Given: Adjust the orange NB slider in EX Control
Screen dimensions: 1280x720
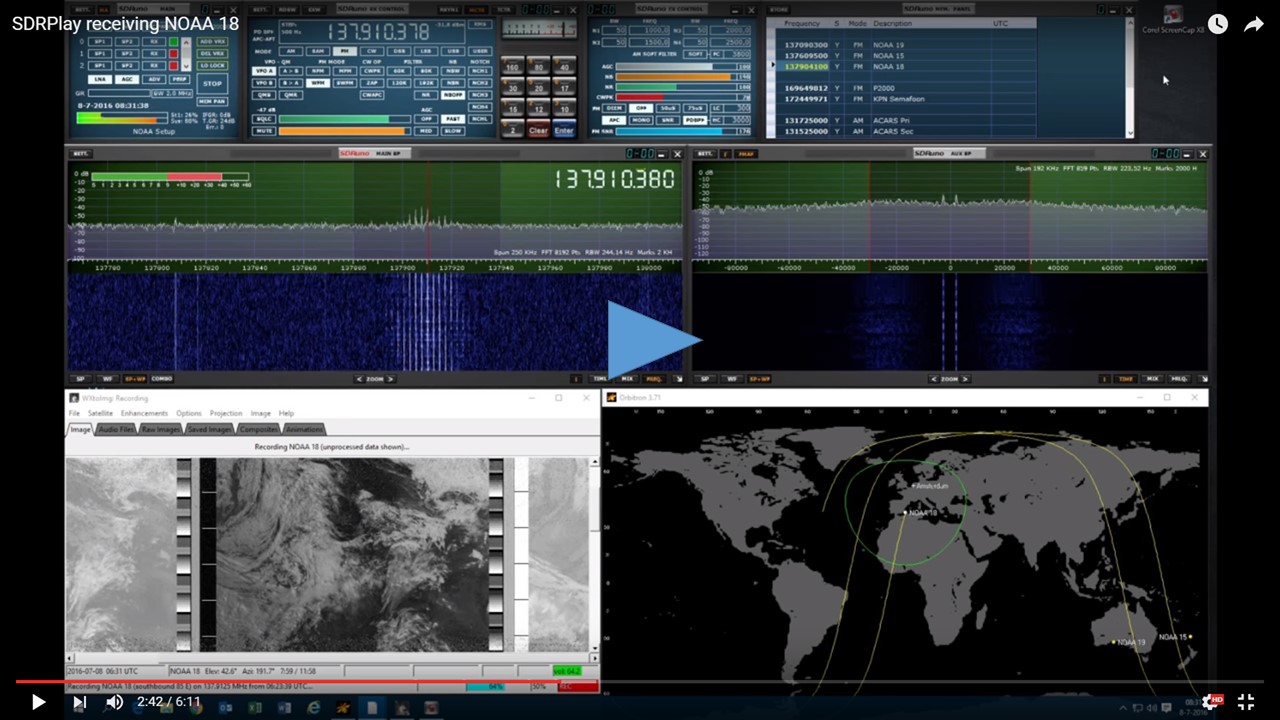Looking at the screenshot, I should tap(677, 77).
